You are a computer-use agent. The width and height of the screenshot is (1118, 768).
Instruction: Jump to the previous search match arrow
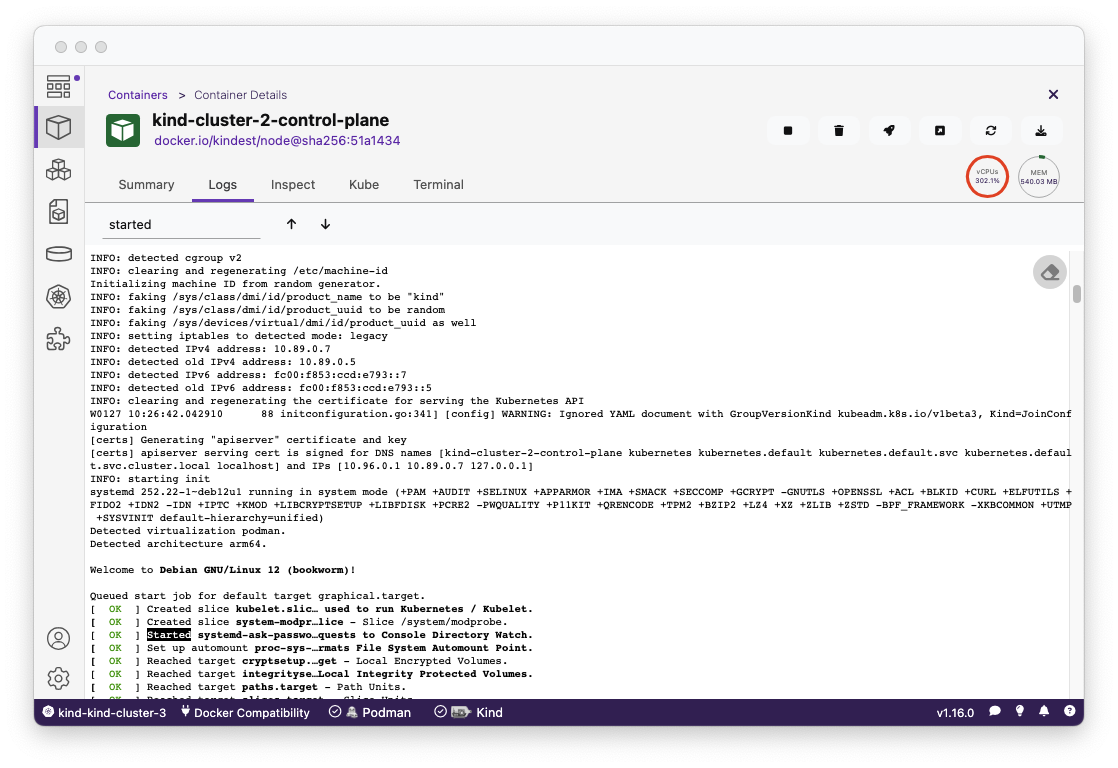[292, 225]
